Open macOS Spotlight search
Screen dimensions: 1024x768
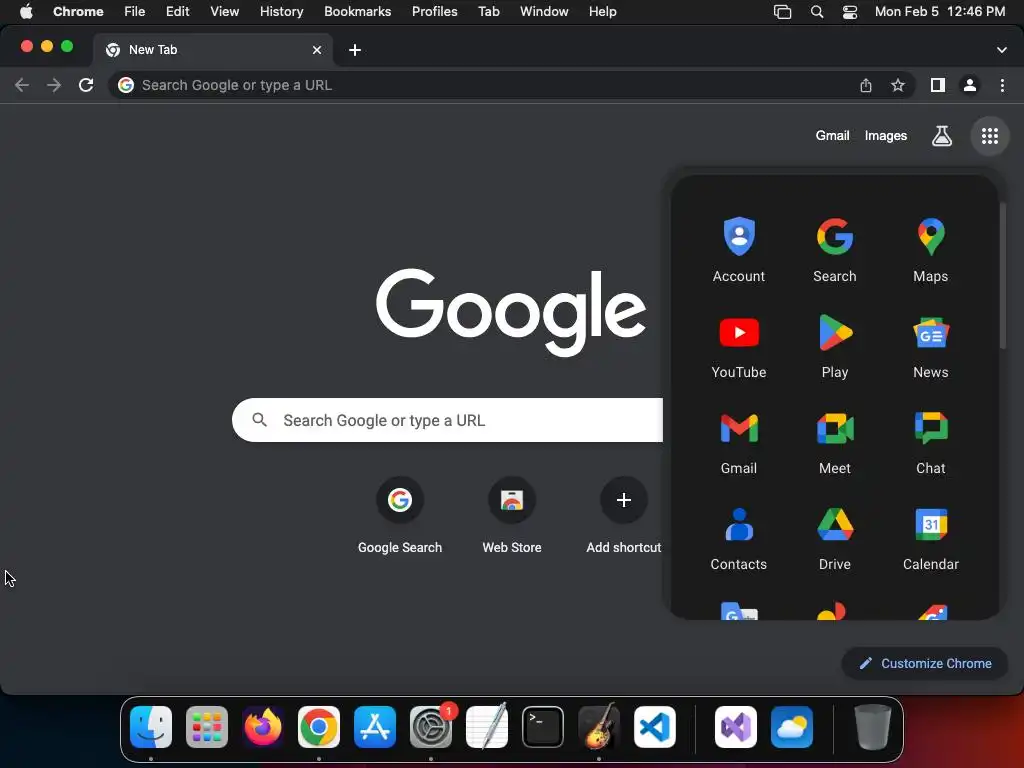816,12
